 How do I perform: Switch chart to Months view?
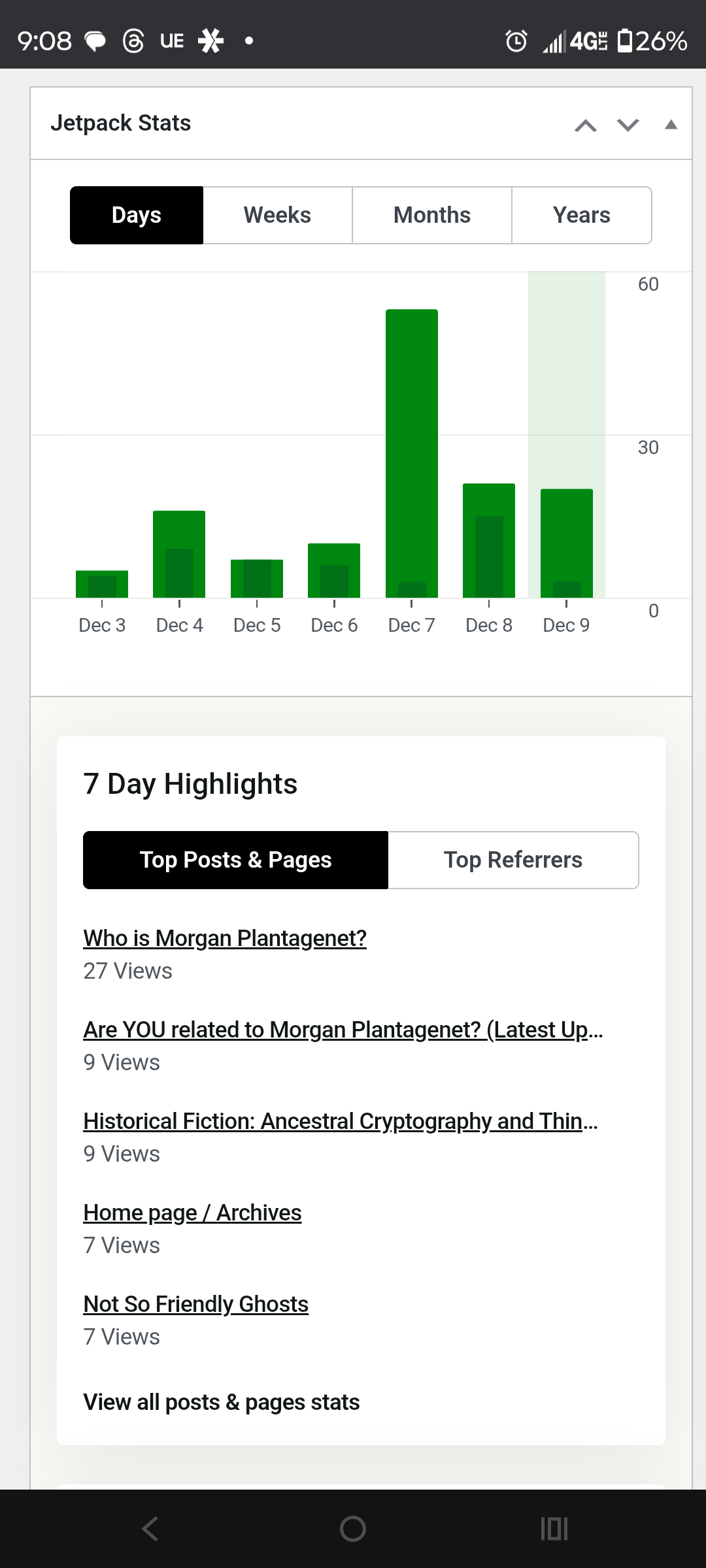(x=431, y=215)
